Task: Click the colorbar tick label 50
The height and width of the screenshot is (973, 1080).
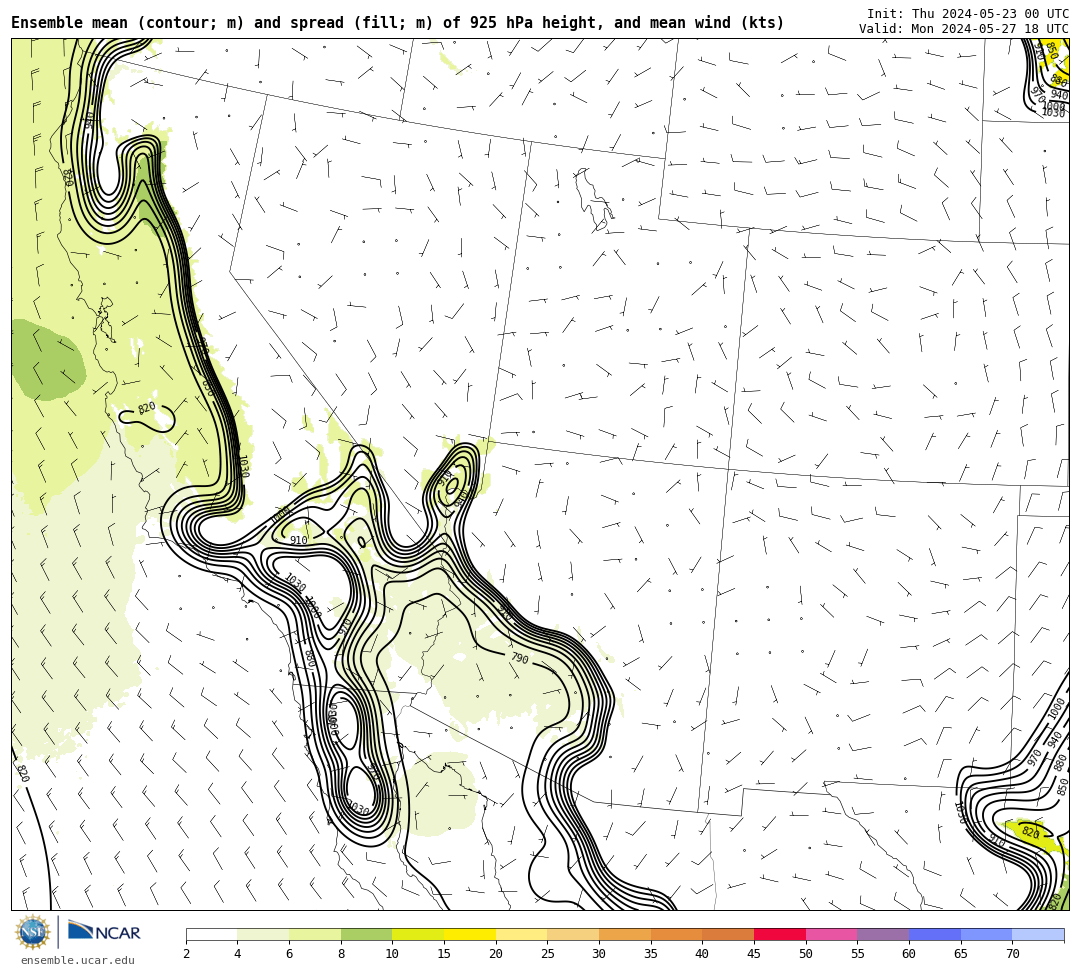Action: pos(806,954)
